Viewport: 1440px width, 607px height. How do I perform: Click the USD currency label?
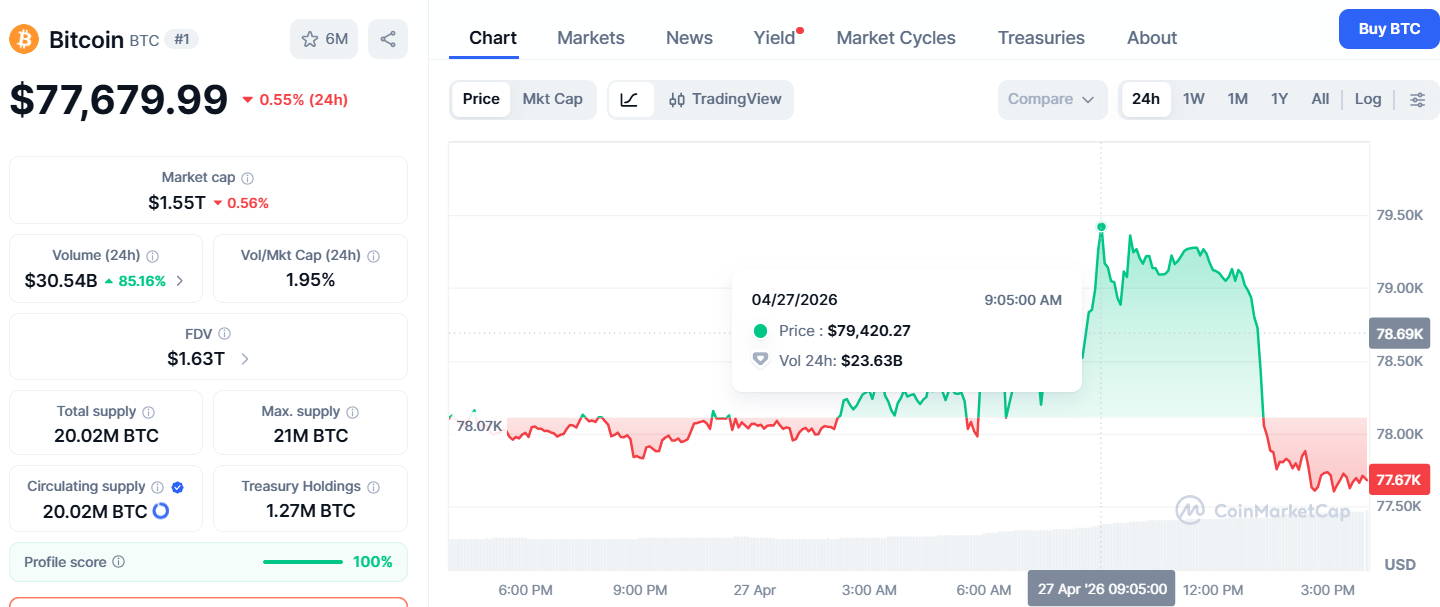pyautogui.click(x=1400, y=564)
